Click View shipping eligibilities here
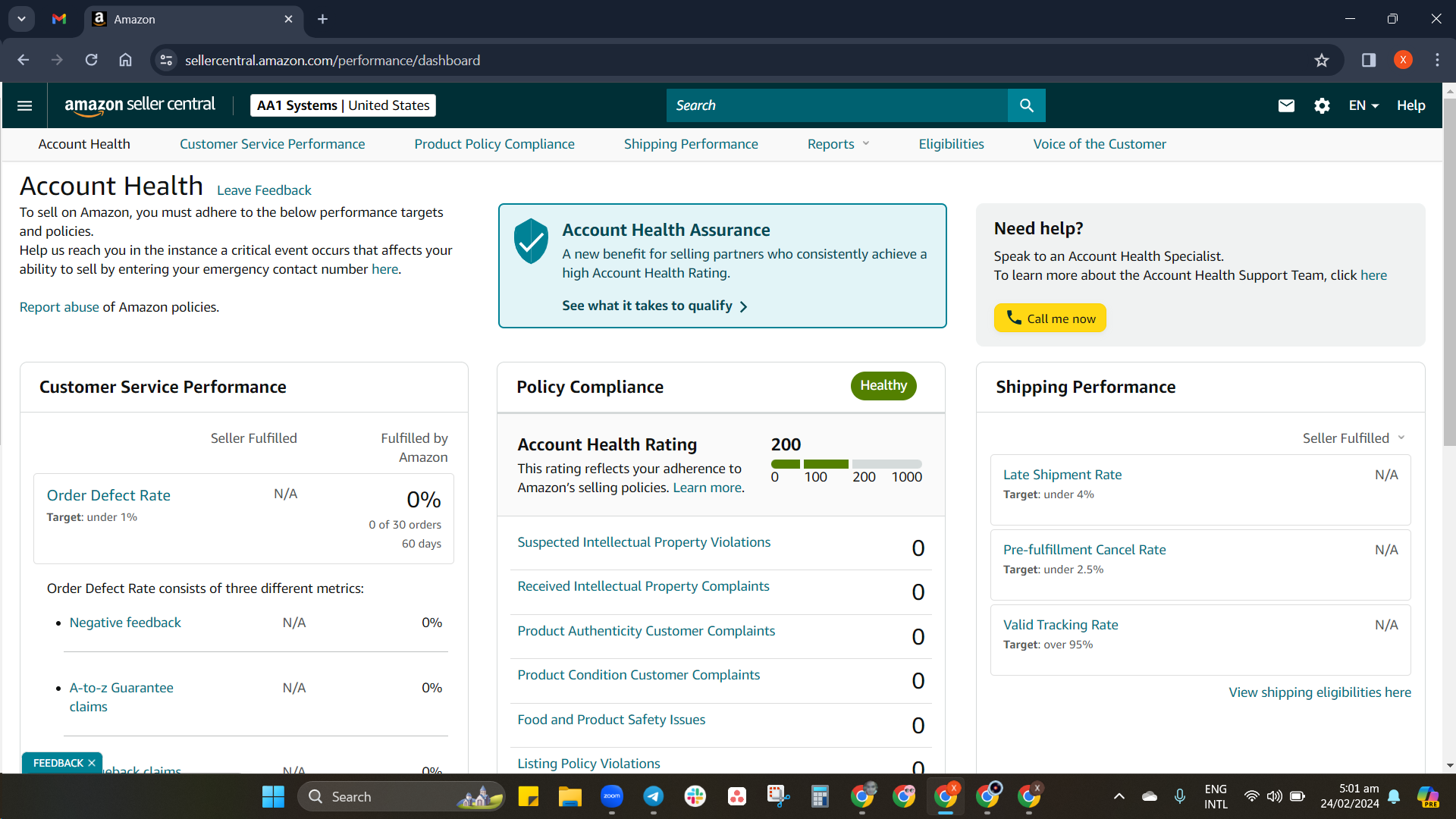This screenshot has width=1456, height=819. point(1319,692)
